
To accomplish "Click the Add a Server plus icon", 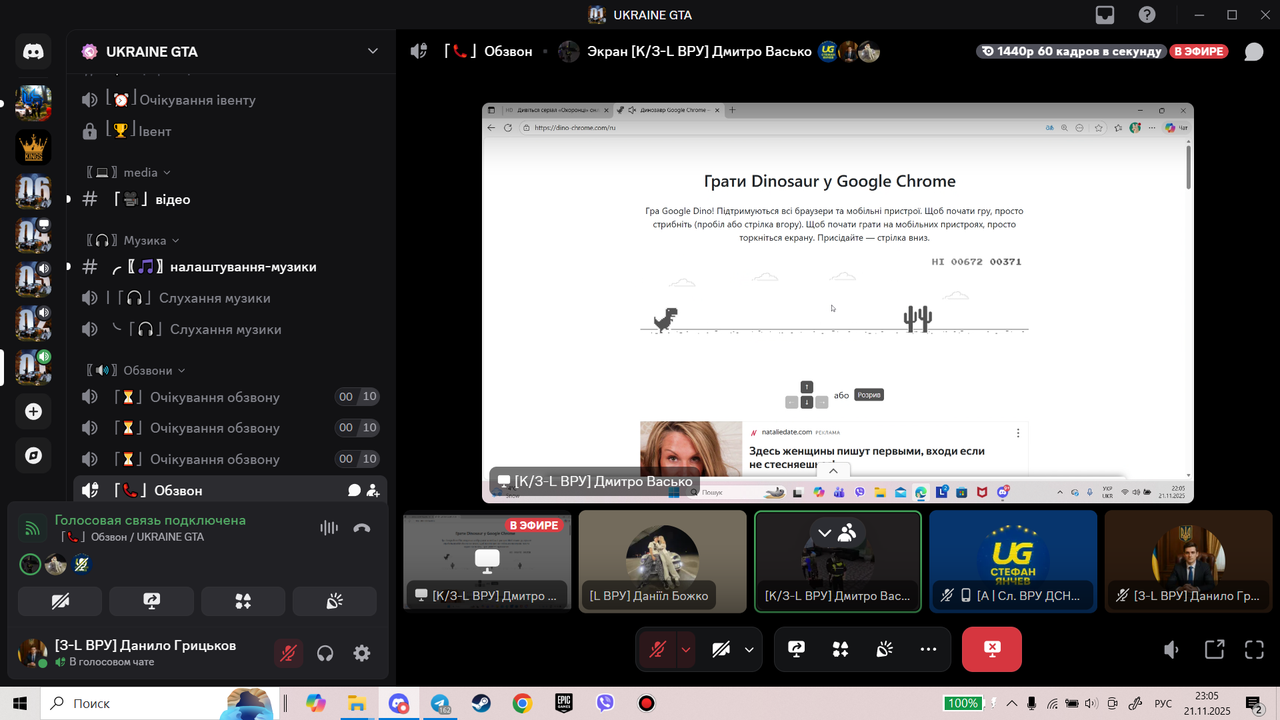I will pos(33,411).
